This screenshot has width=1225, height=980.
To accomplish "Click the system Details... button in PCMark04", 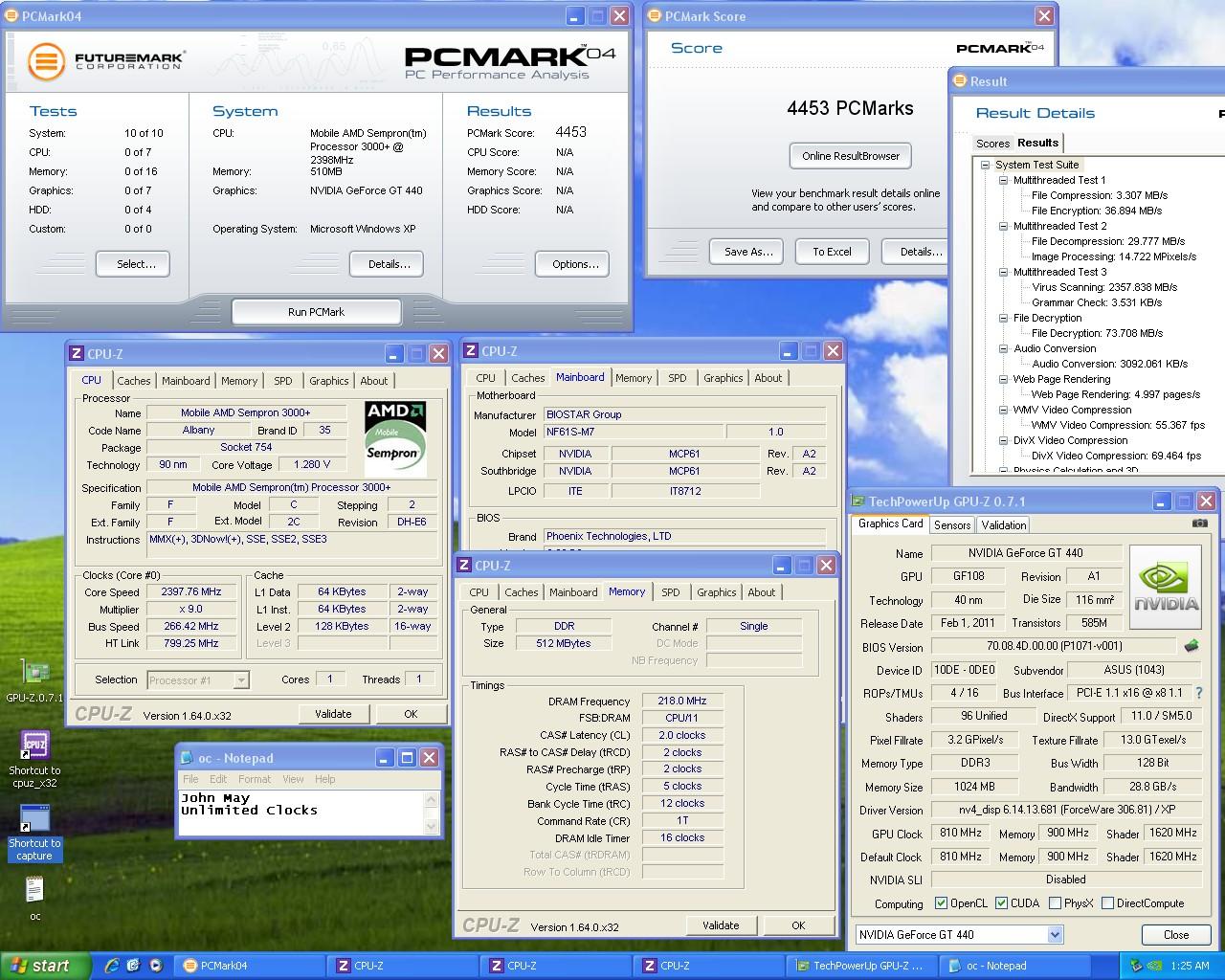I will [389, 264].
